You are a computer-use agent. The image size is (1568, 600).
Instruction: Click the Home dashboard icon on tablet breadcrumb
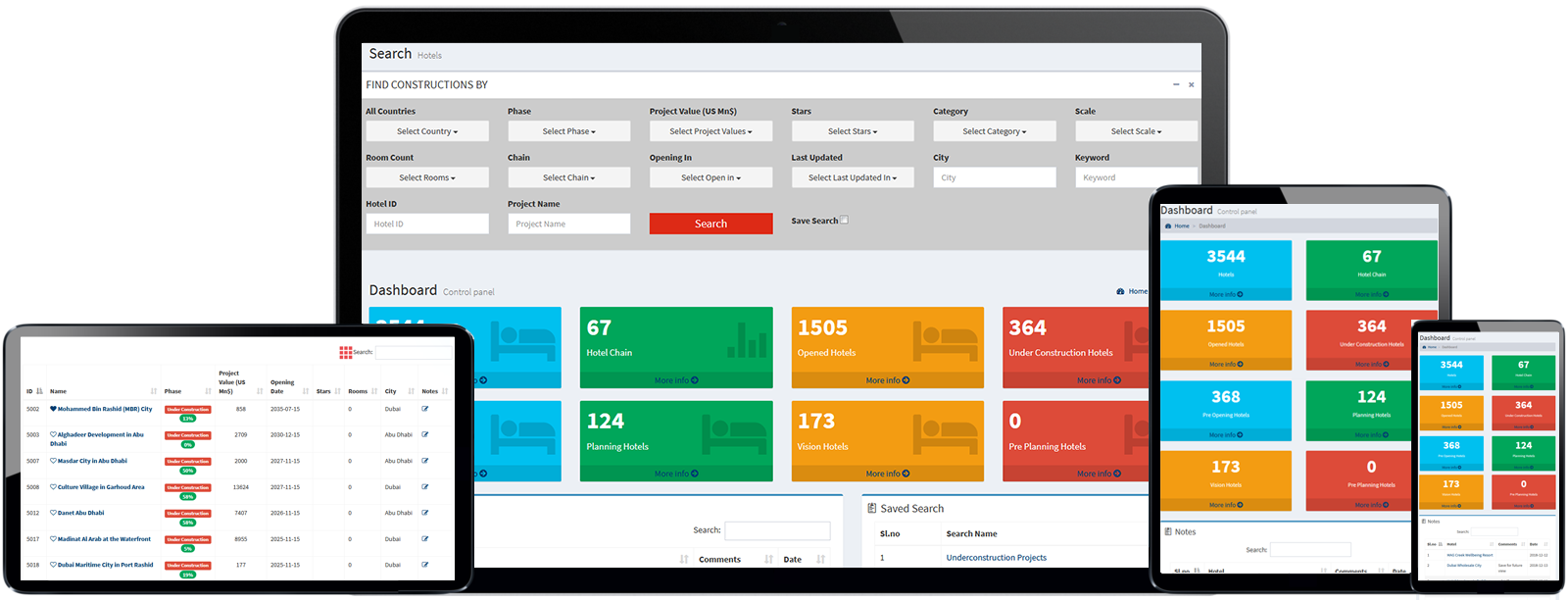[x=1168, y=226]
